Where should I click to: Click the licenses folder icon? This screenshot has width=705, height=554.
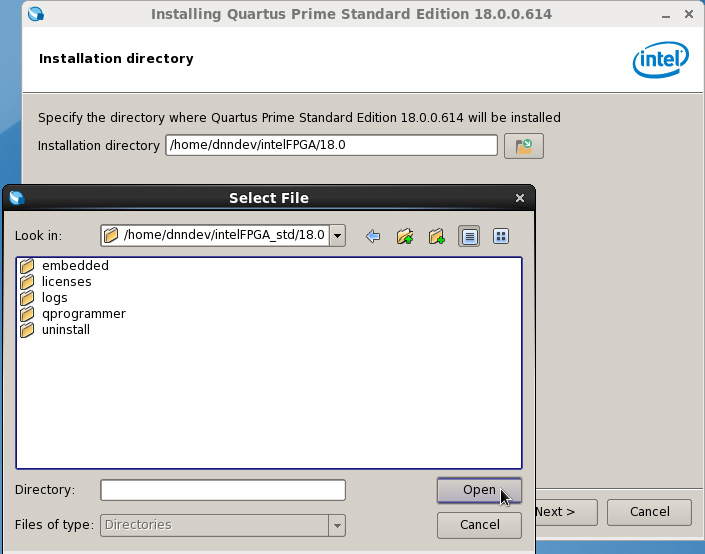pyautogui.click(x=27, y=282)
